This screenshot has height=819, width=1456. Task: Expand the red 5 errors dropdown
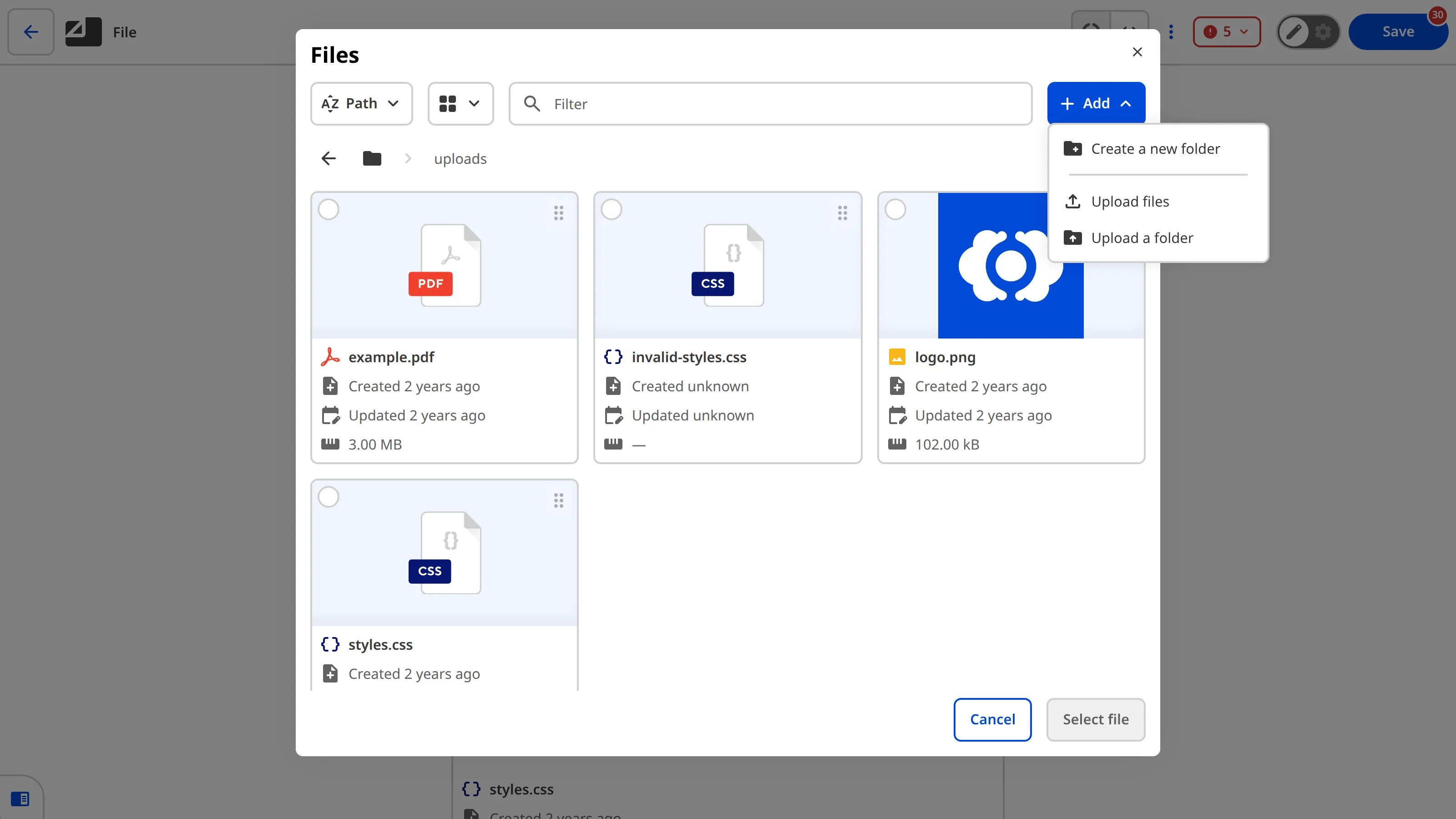pyautogui.click(x=1227, y=32)
